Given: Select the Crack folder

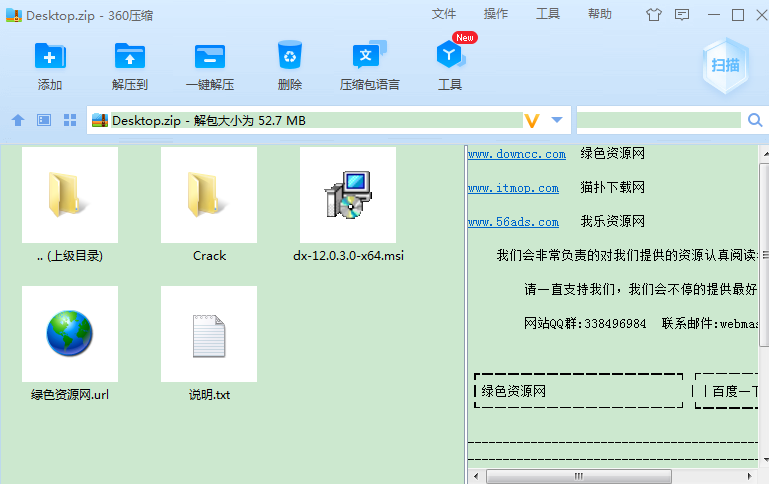Looking at the screenshot, I should (x=209, y=206).
